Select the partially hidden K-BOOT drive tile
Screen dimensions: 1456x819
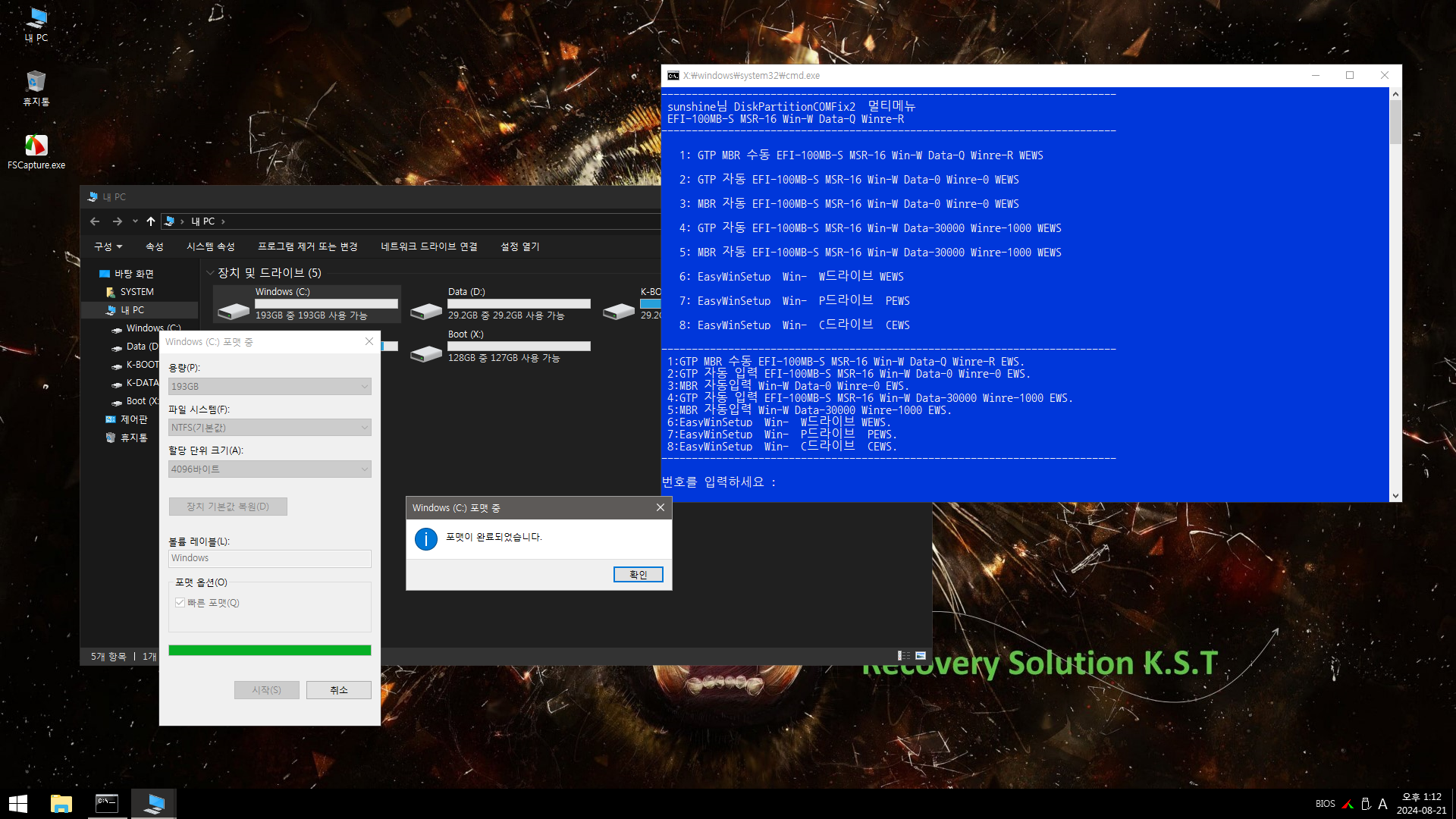pos(631,303)
